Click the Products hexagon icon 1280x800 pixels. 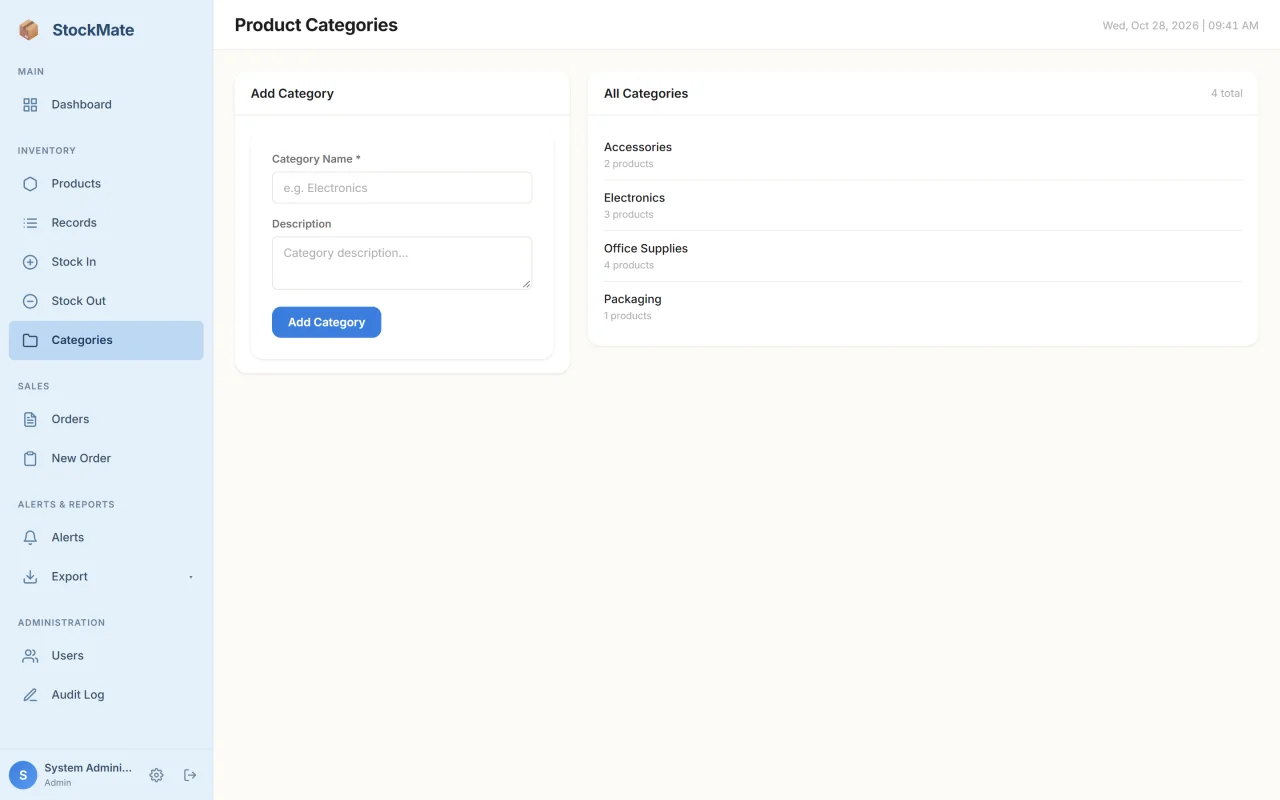pos(30,184)
